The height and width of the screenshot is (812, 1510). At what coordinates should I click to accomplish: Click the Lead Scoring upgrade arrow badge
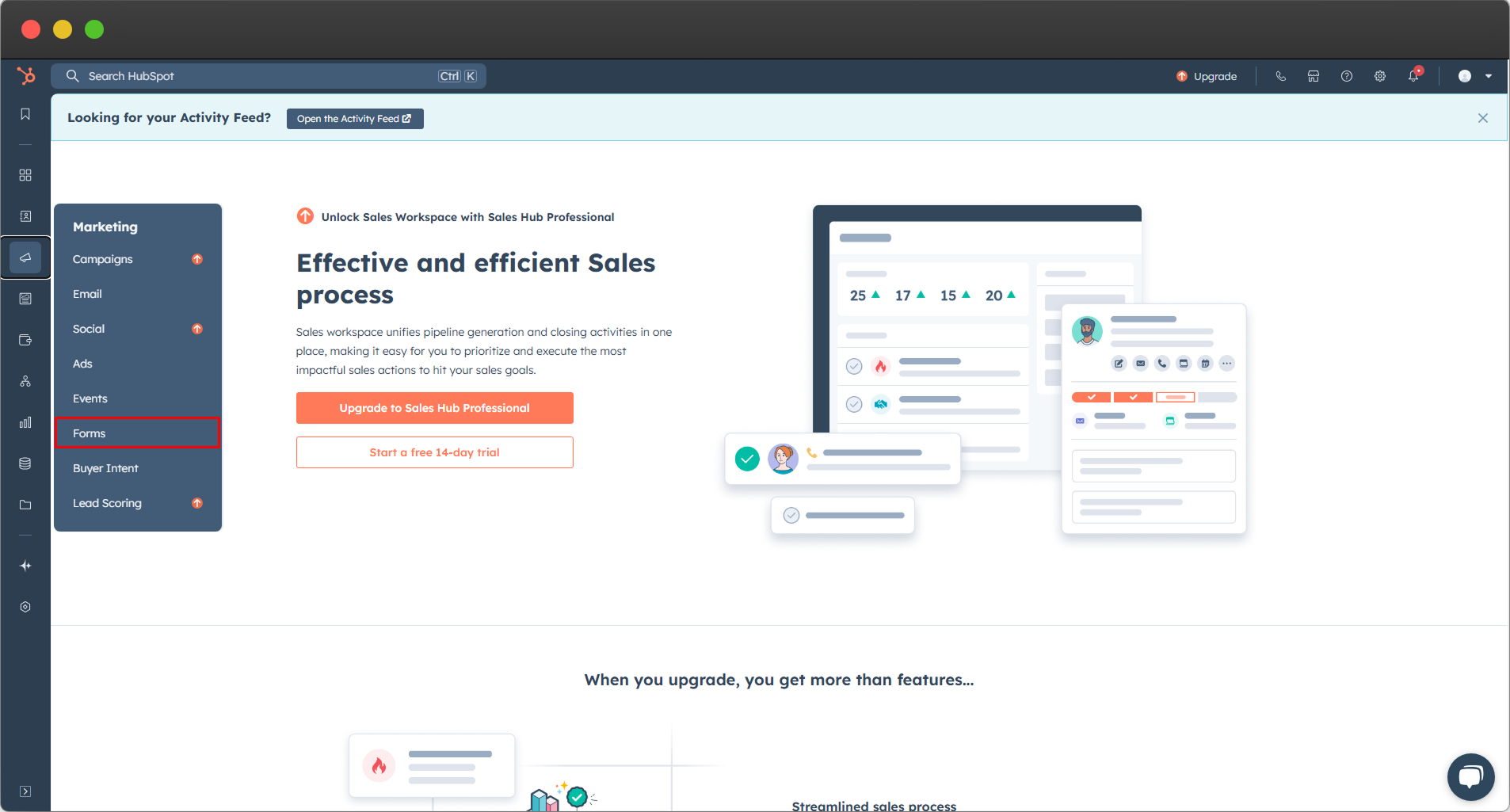197,503
